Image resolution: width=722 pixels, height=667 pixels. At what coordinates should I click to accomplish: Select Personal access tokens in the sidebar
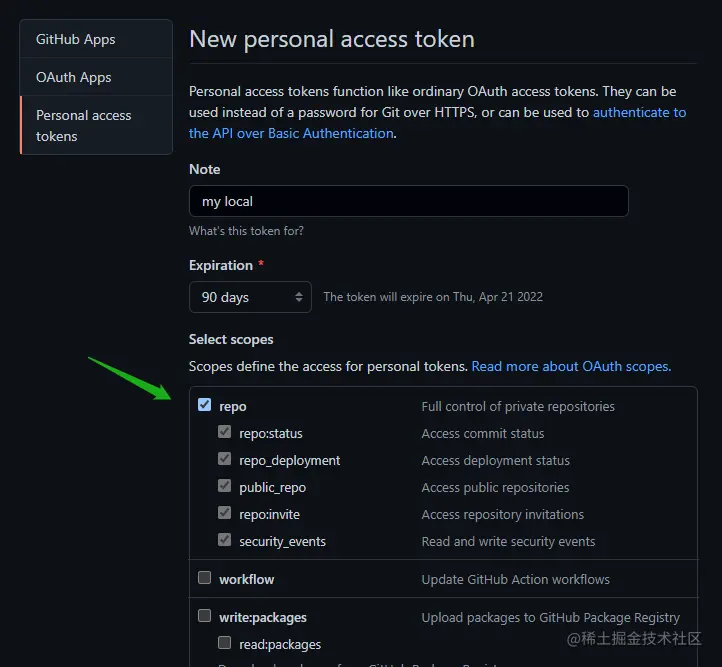84,125
